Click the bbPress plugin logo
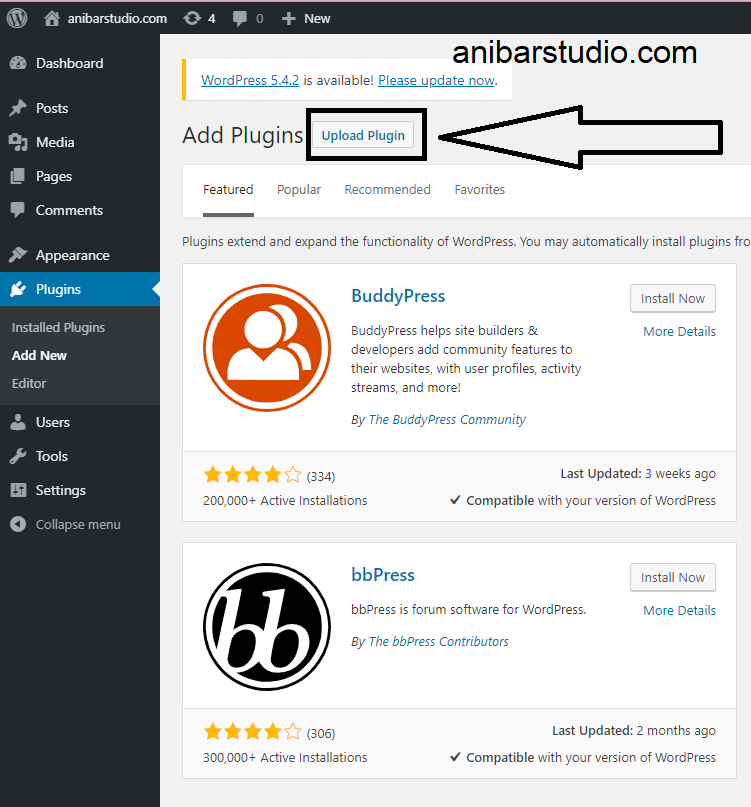The height and width of the screenshot is (807, 751). [x=267, y=627]
